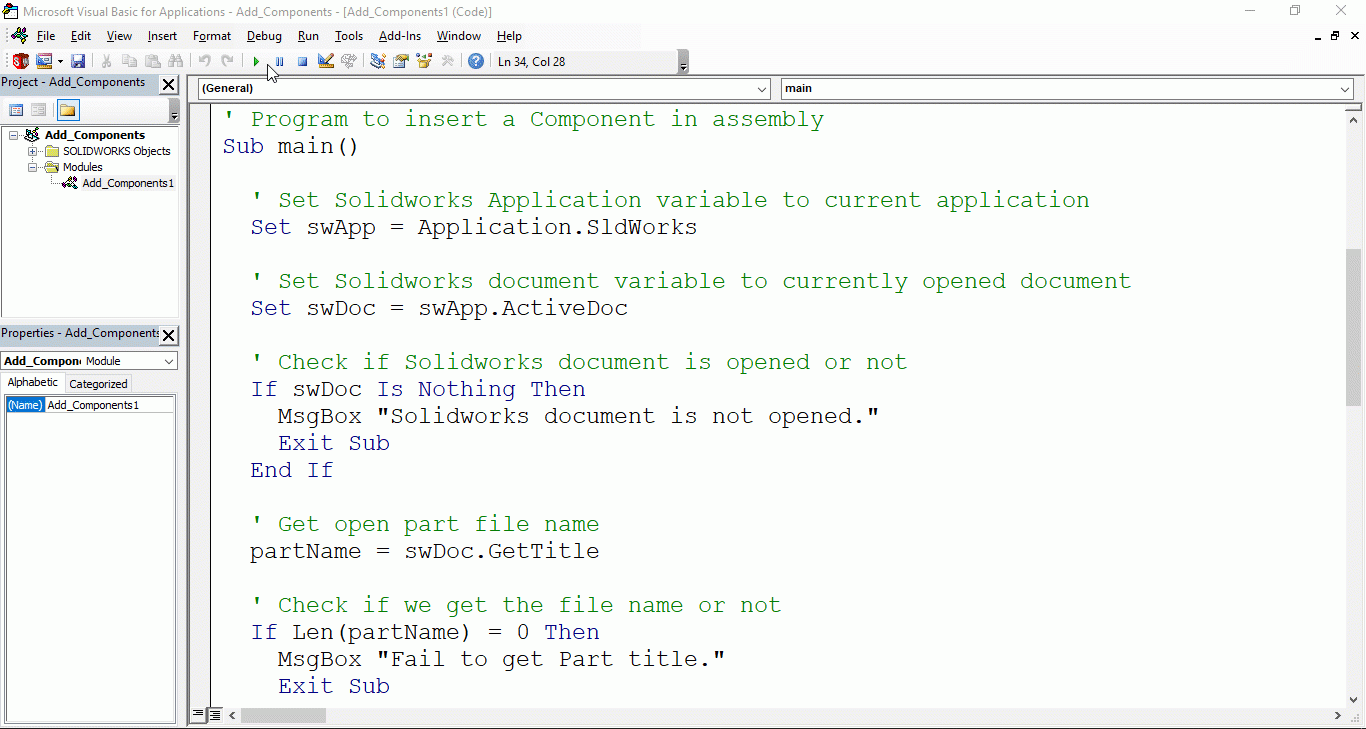
Task: Select the Add_Components project root
Action: tap(95, 135)
